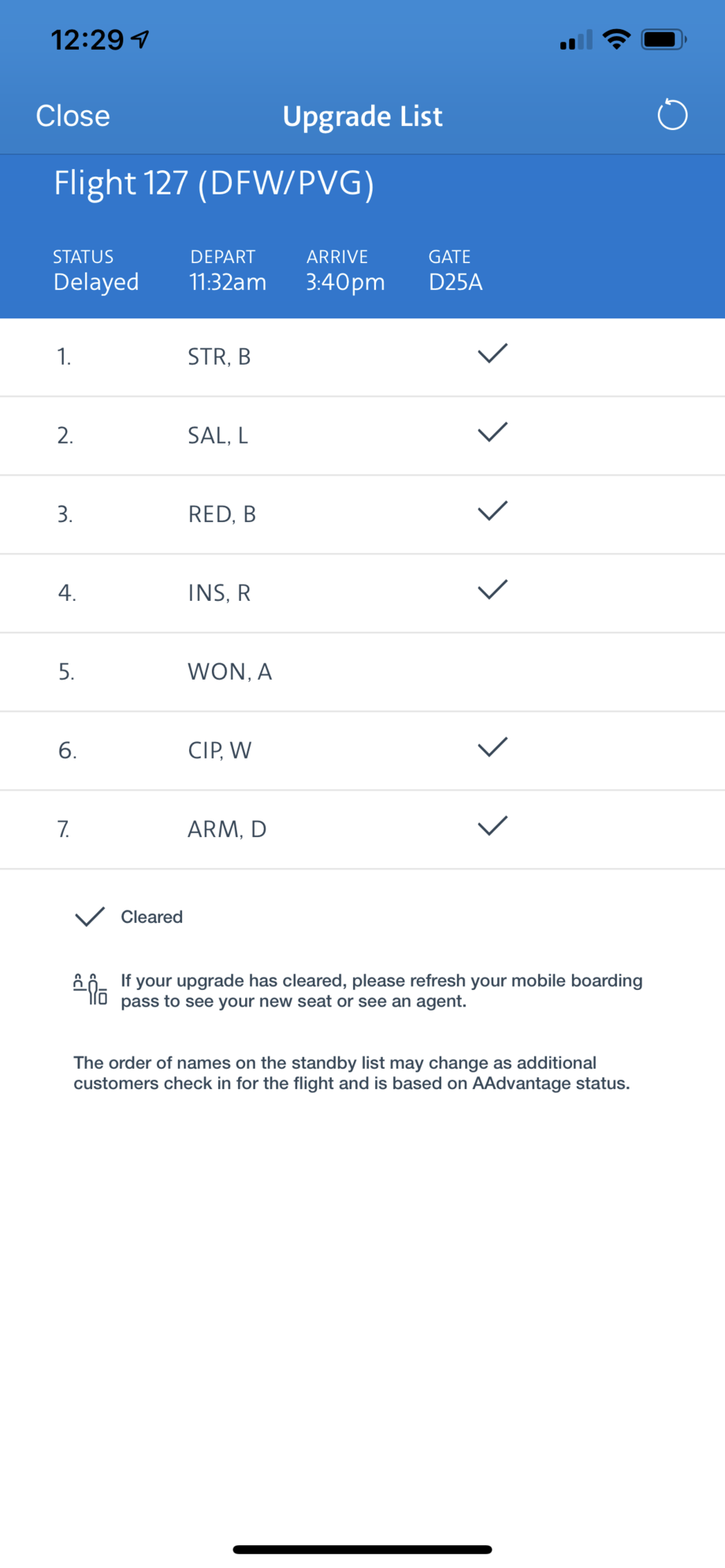Tap the checkmark beside INS, R
This screenshot has height=1568, width=725.
pos(493,590)
